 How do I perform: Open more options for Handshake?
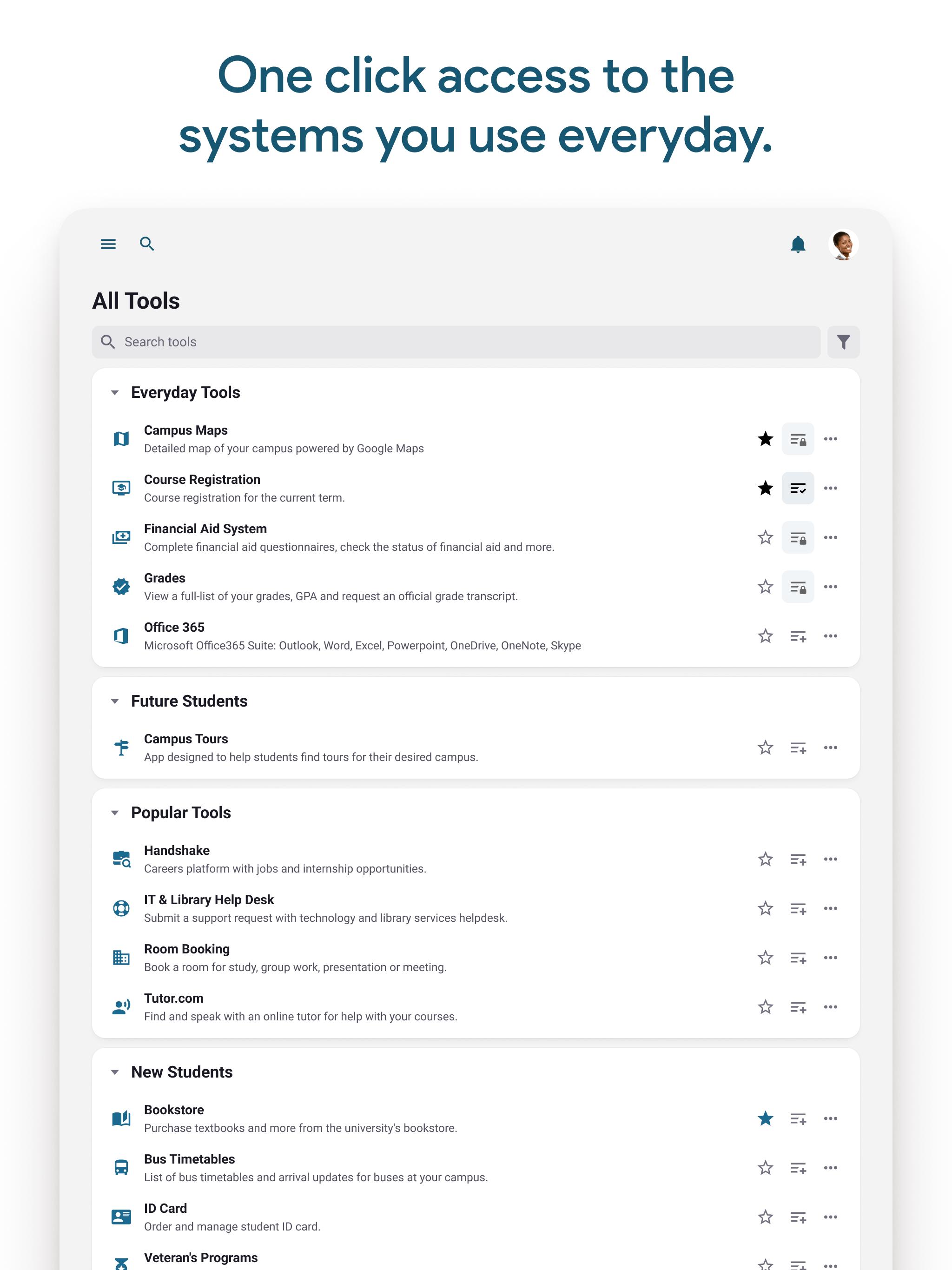click(x=830, y=860)
